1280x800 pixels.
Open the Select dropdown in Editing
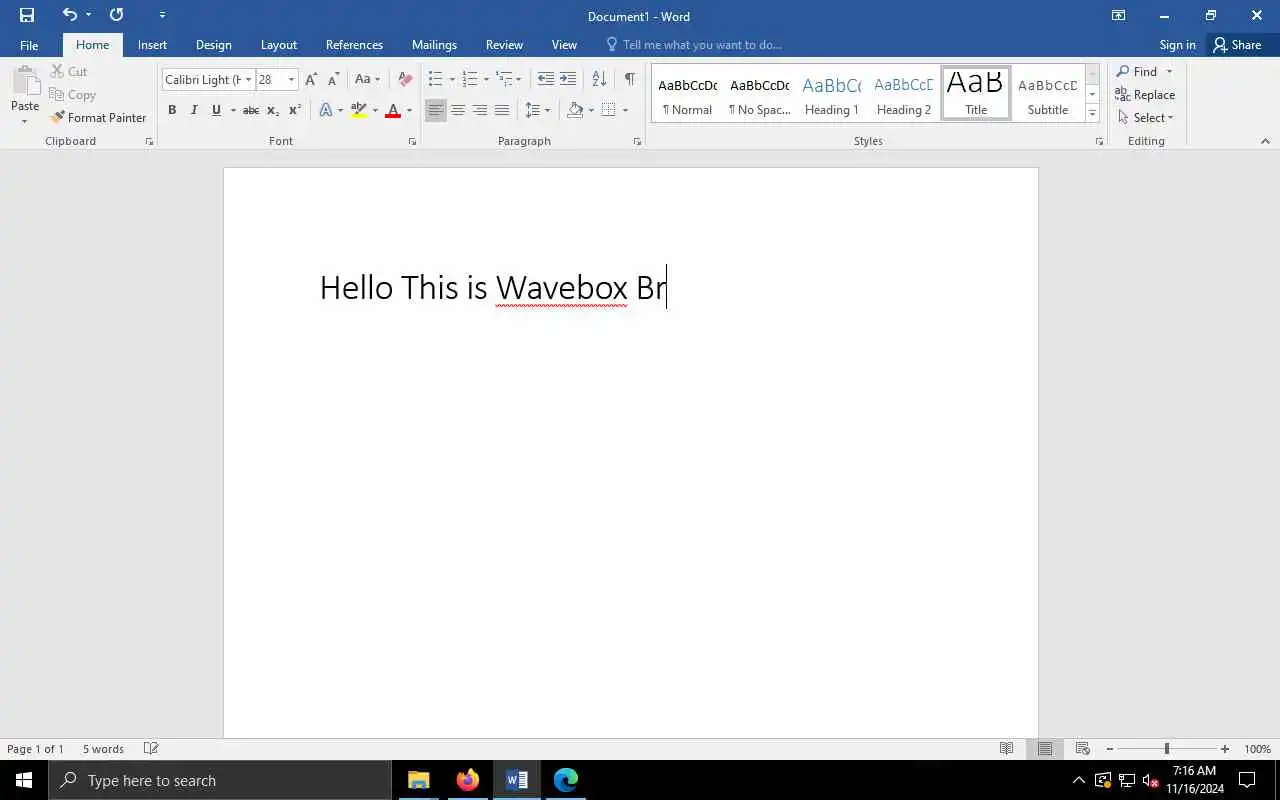pos(1146,118)
